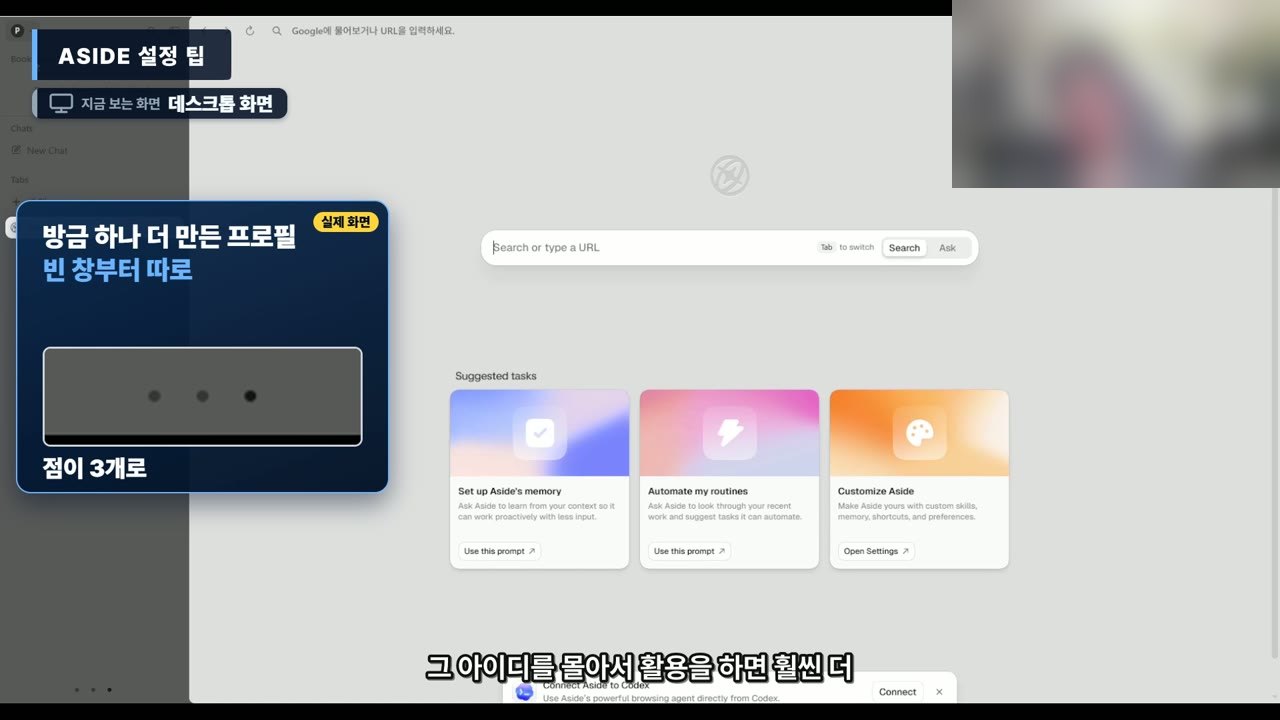Screen dimensions: 1280x720
Task: Use this prompt under Automate my routines
Action: 690,551
